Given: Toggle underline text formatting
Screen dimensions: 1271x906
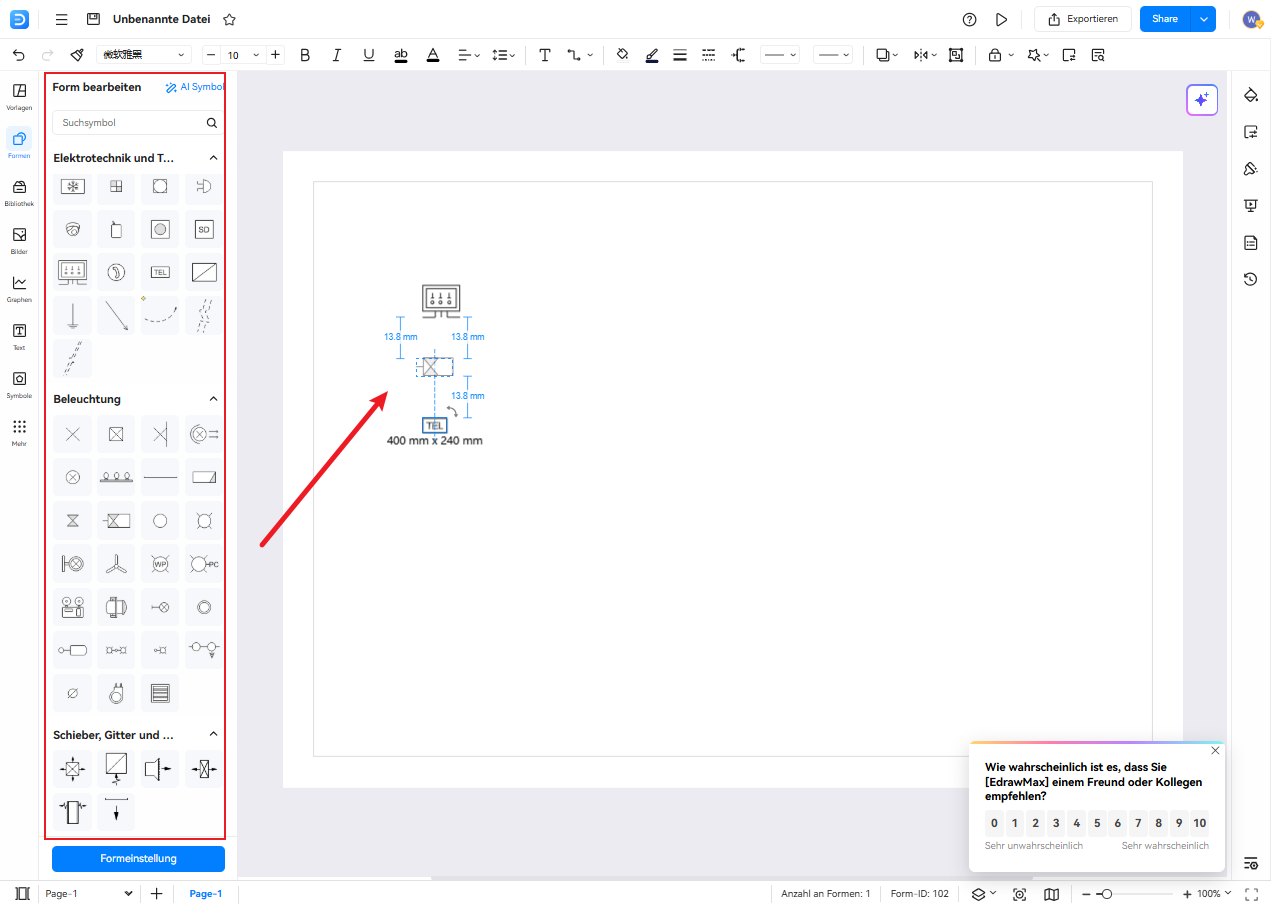Looking at the screenshot, I should [x=369, y=55].
